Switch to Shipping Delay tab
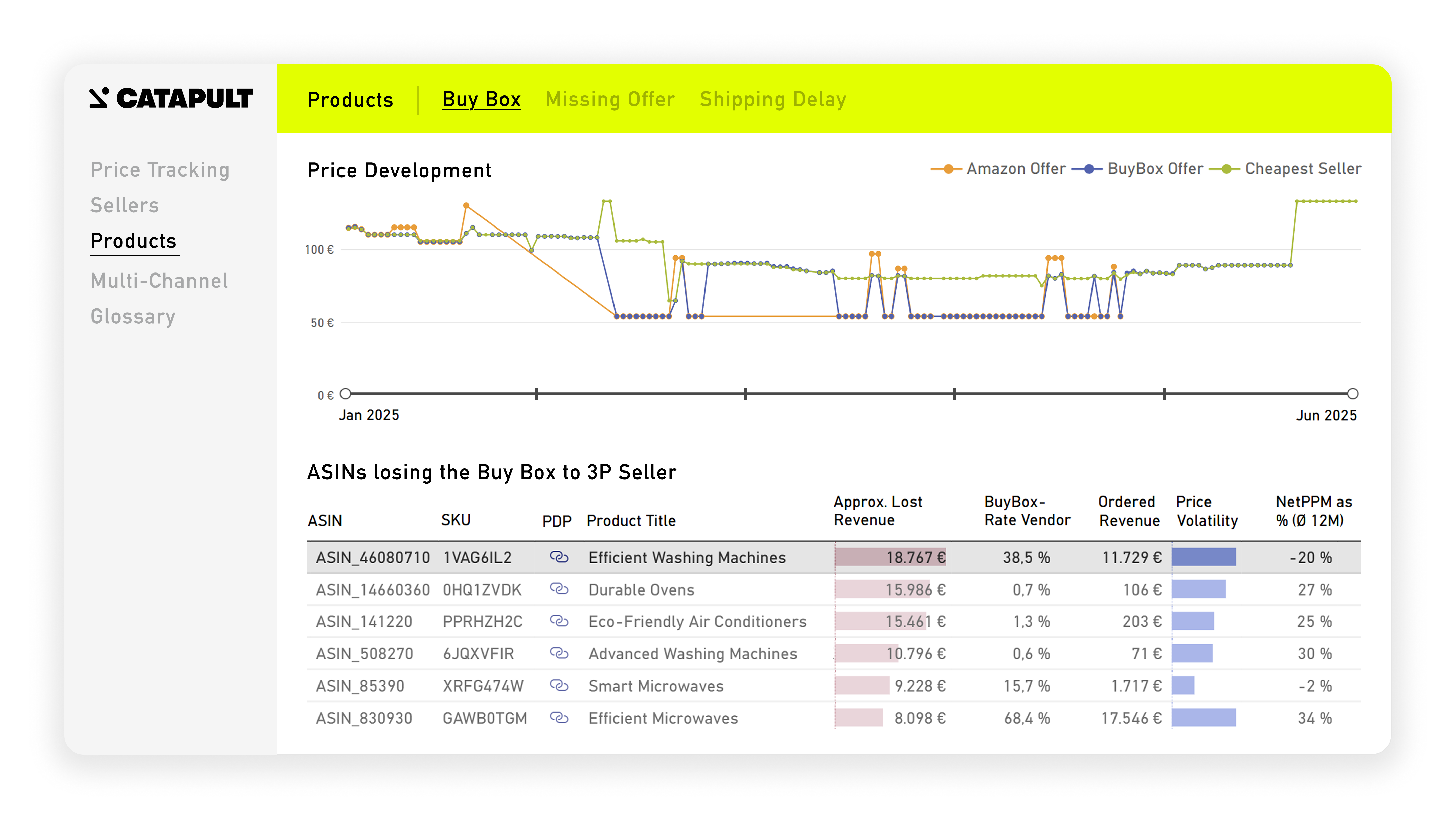Screen dimensions: 1456x819 [773, 100]
